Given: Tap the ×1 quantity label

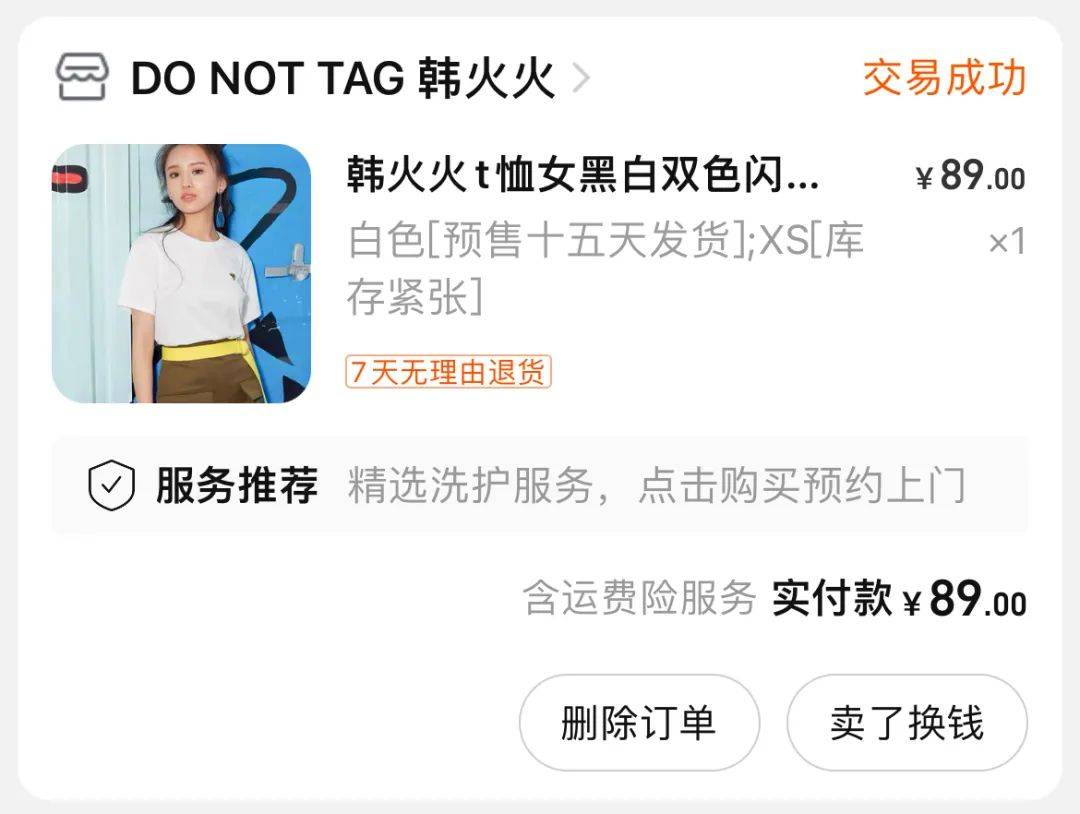Looking at the screenshot, I should point(1007,242).
